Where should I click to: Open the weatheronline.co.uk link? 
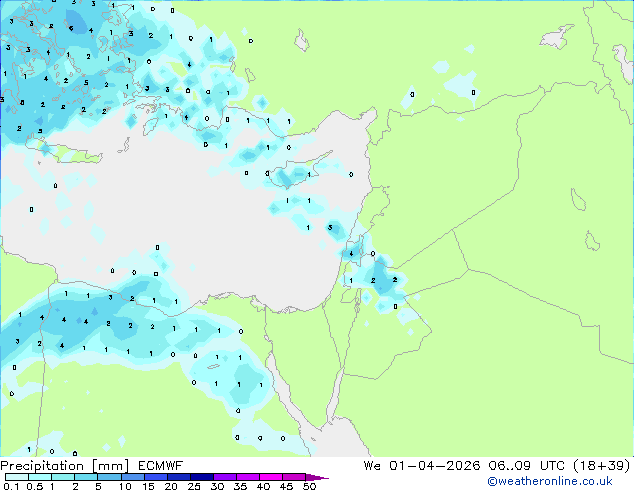pyautogui.click(x=550, y=481)
